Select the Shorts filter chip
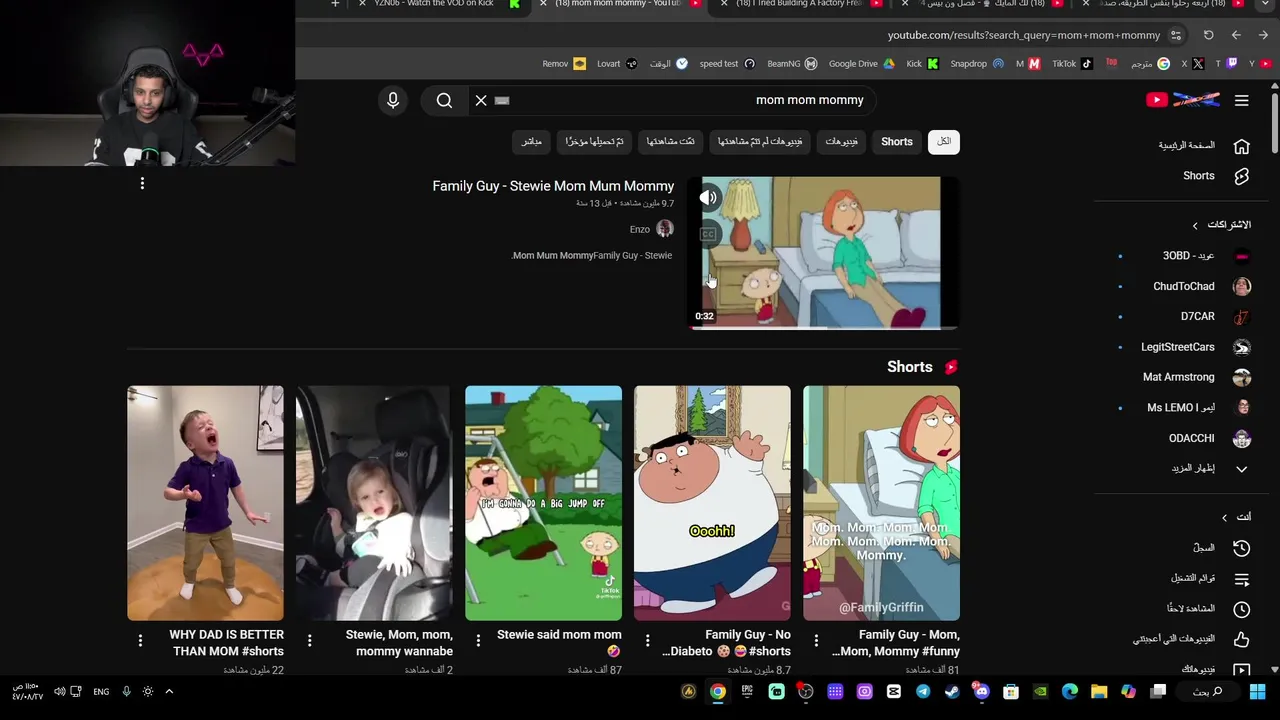Screen dimensions: 1280x720 897,142
